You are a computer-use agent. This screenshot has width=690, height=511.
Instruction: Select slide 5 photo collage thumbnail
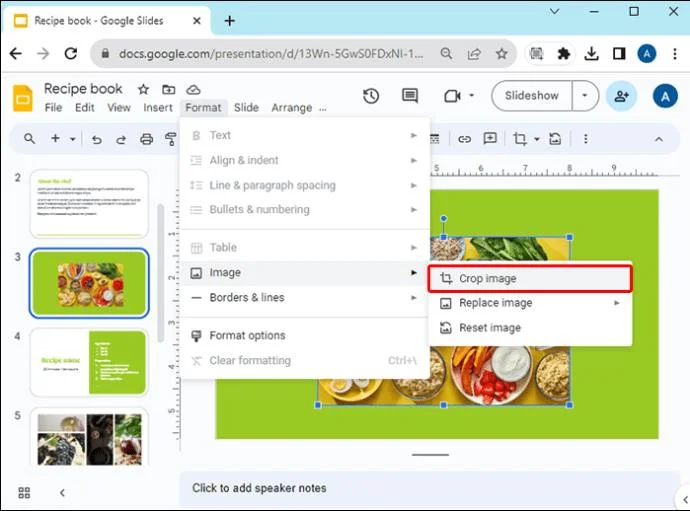pyautogui.click(x=89, y=438)
